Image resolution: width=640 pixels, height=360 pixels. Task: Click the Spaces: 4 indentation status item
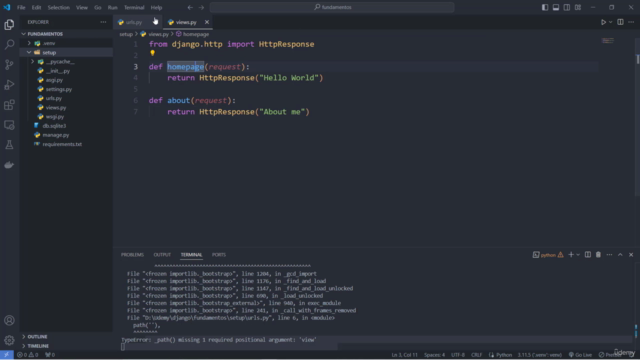tap(434, 355)
